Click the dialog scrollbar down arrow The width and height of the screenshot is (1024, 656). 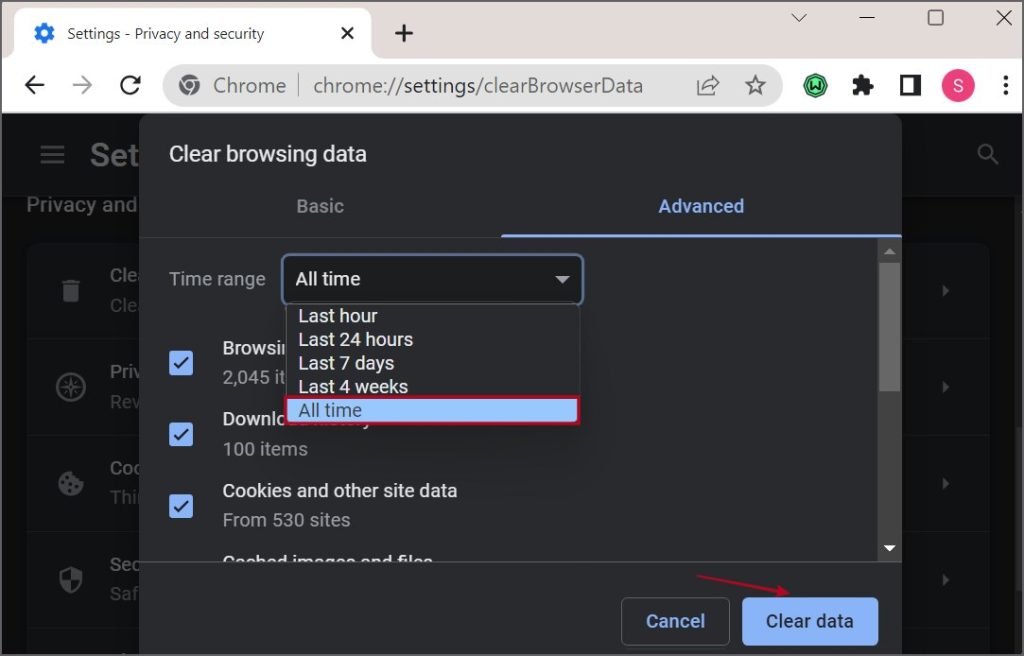[x=889, y=548]
